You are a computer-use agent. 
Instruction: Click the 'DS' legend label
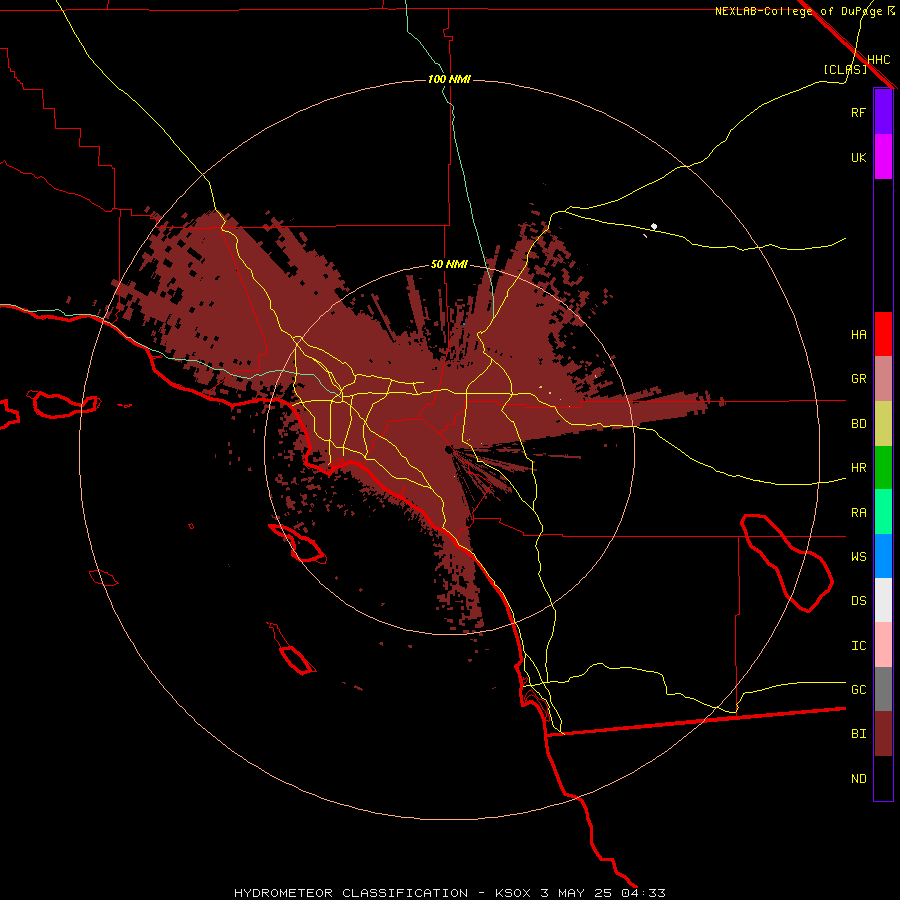click(x=858, y=601)
